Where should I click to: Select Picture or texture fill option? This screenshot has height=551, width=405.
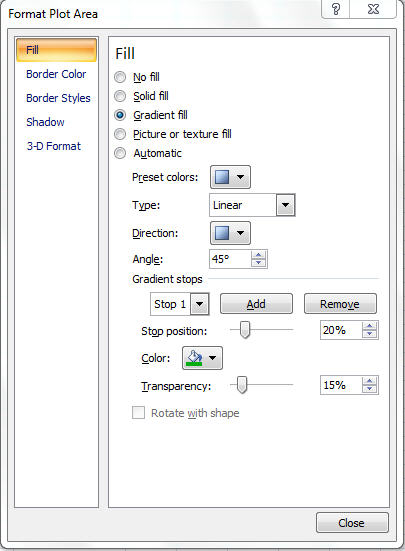(120, 134)
